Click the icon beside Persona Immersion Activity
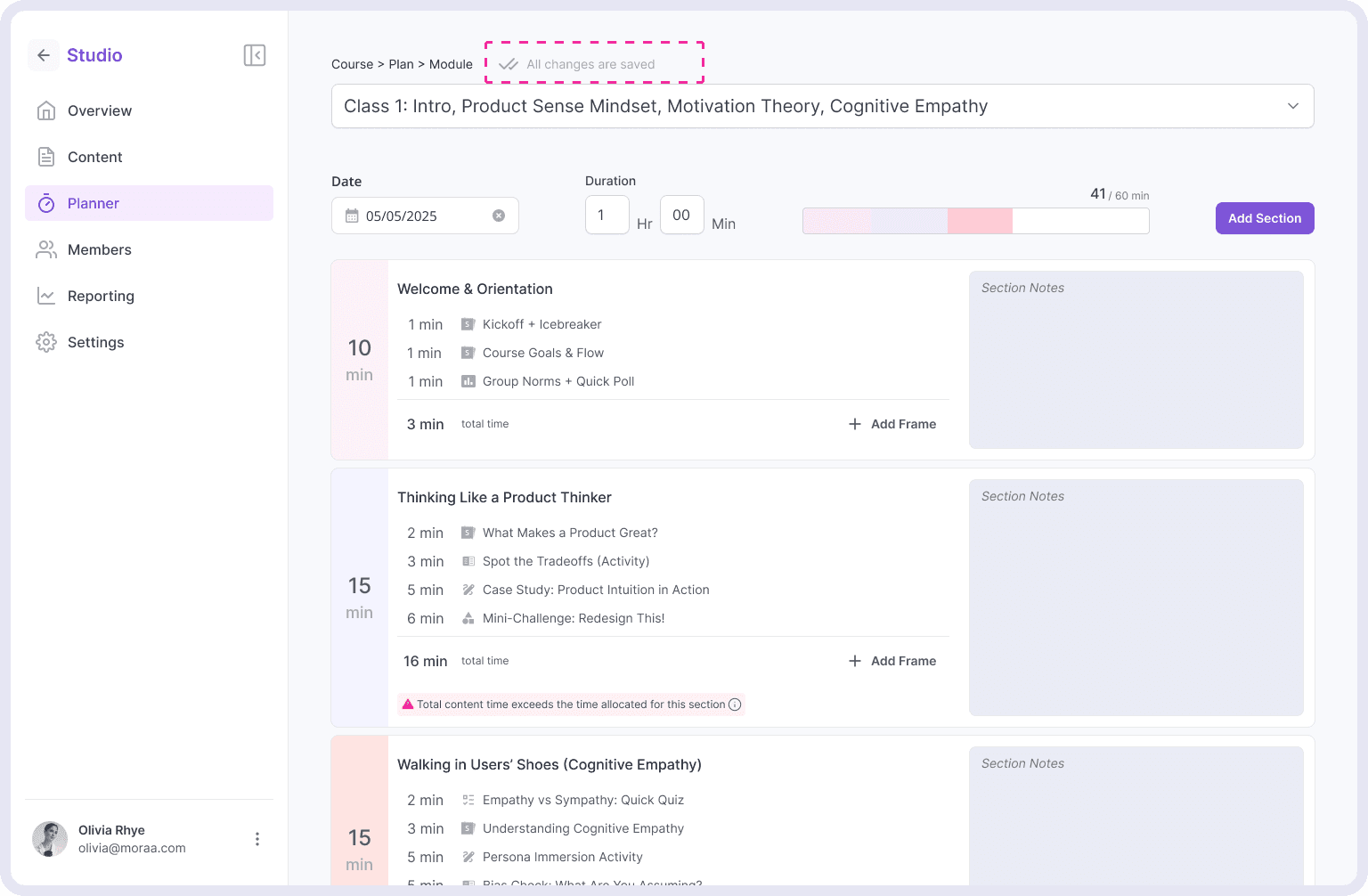This screenshot has height=896, width=1368. click(468, 857)
